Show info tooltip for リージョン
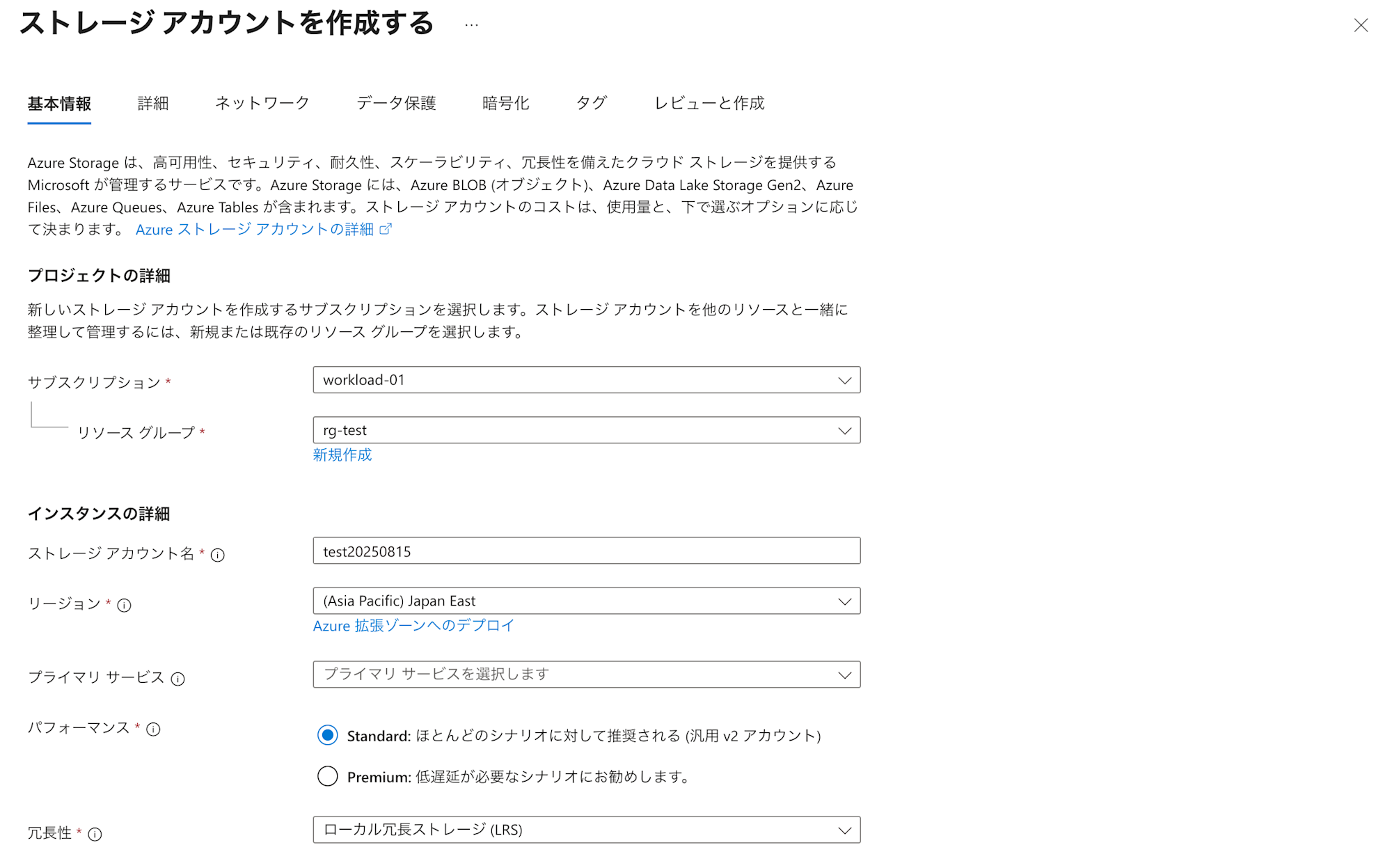Viewport: 1392px width, 868px height. [x=124, y=605]
